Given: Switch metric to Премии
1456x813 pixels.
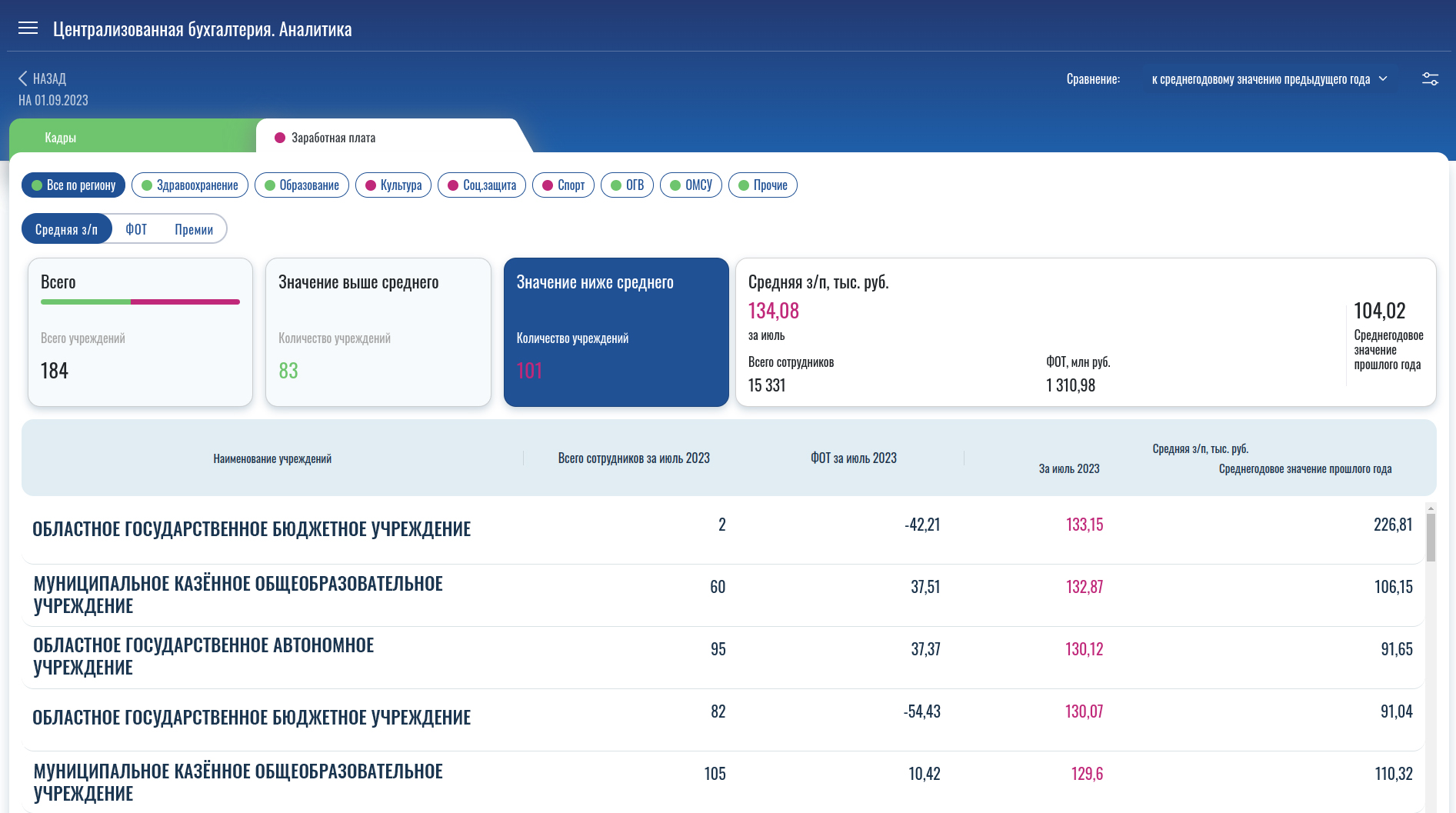Looking at the screenshot, I should (194, 229).
